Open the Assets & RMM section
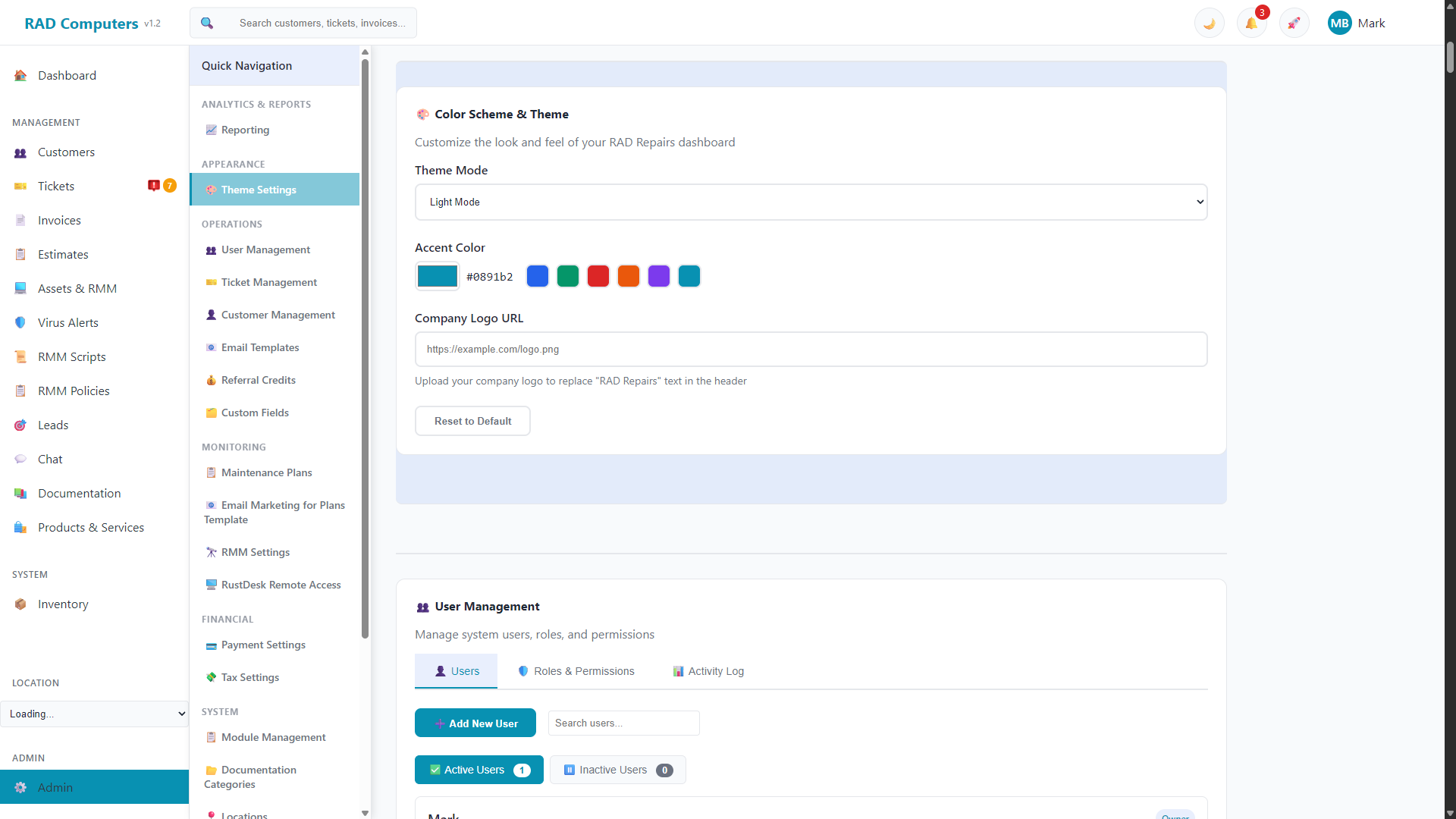 (x=77, y=289)
